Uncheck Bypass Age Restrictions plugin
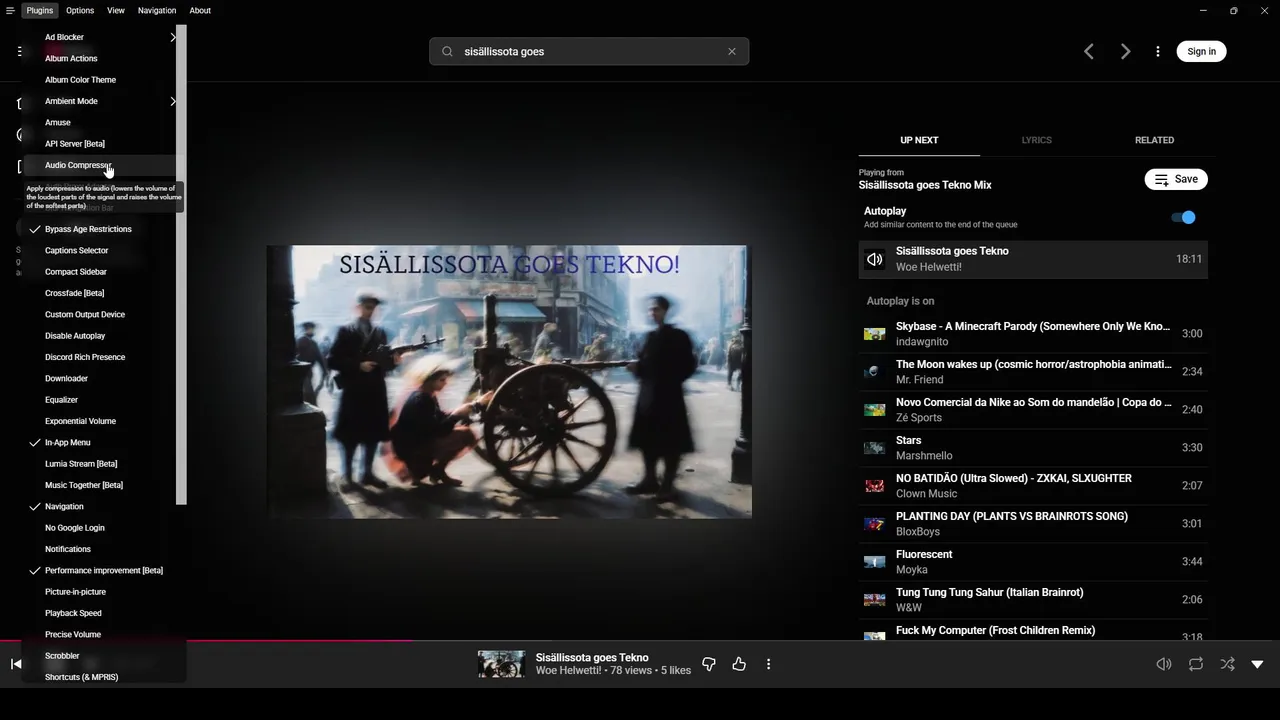This screenshot has height=720, width=1280. pyautogui.click(x=88, y=229)
